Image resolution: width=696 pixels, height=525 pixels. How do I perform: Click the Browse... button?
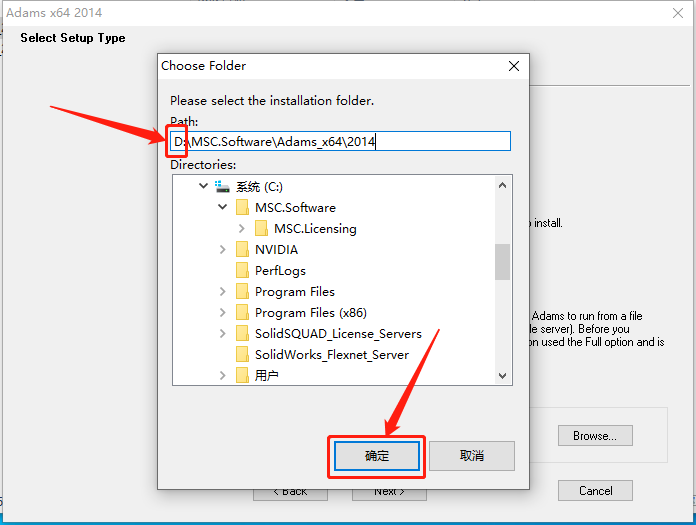tap(595, 436)
